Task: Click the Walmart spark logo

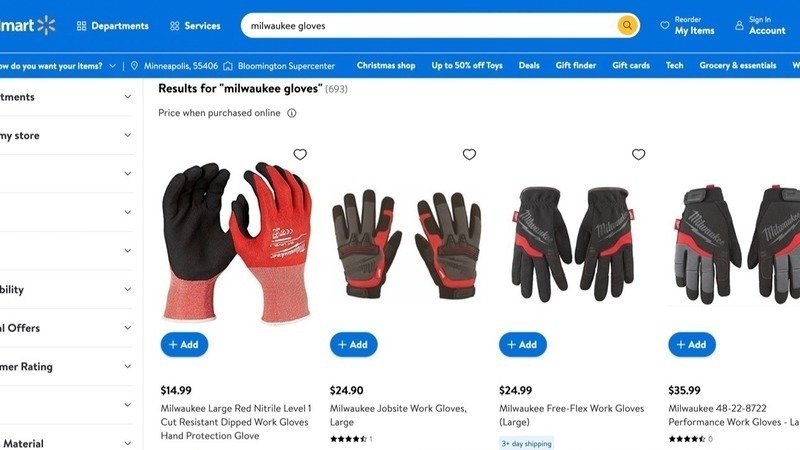Action: (46, 25)
